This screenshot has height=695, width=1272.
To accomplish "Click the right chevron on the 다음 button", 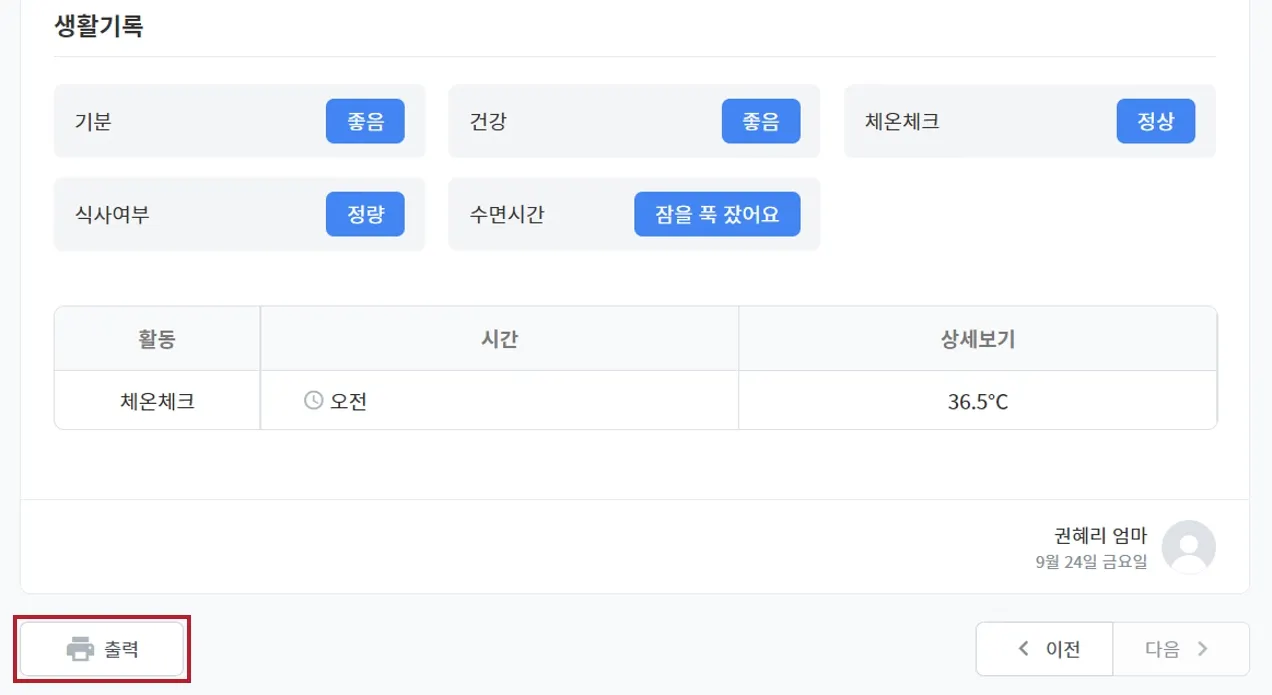I will coord(1203,649).
